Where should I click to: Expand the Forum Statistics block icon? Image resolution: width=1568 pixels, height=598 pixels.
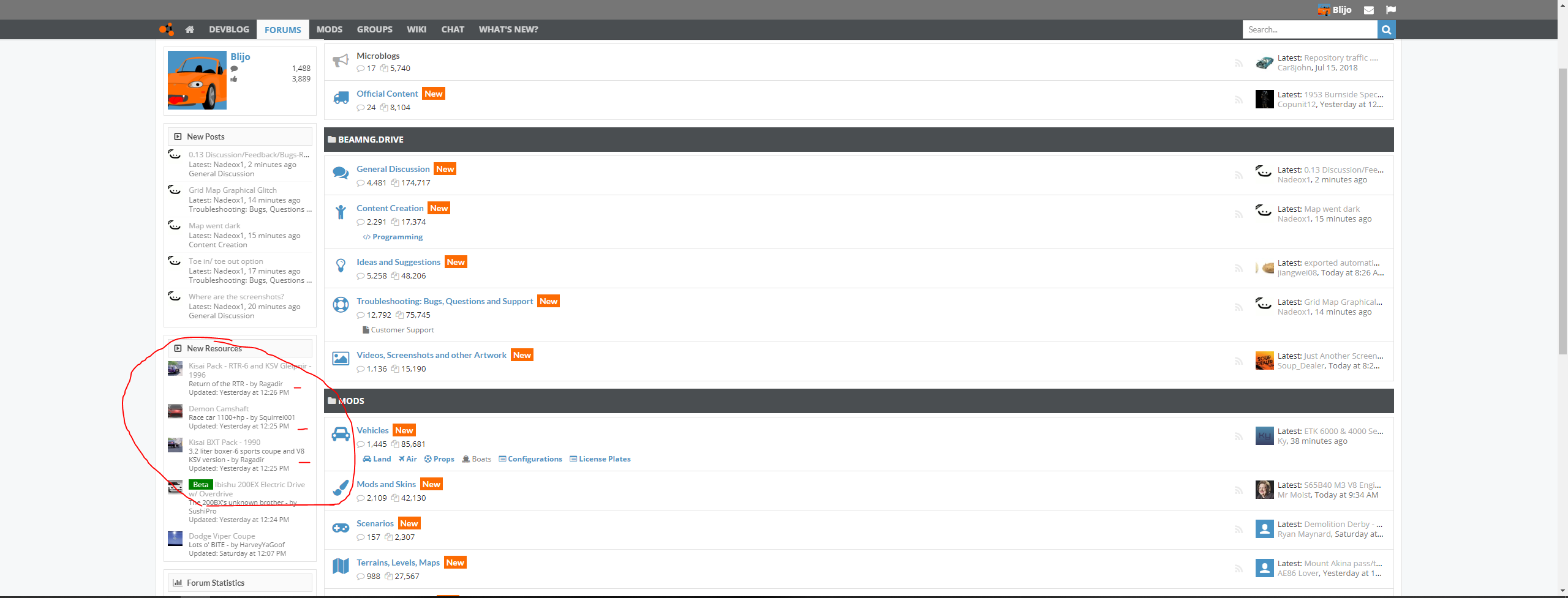(x=178, y=583)
